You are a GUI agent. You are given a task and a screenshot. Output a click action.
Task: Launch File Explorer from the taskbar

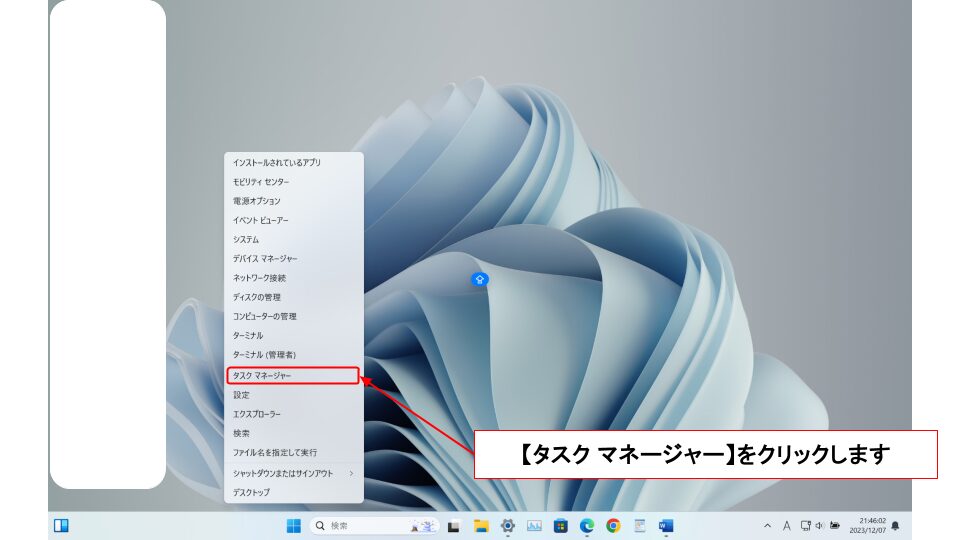[x=480, y=526]
